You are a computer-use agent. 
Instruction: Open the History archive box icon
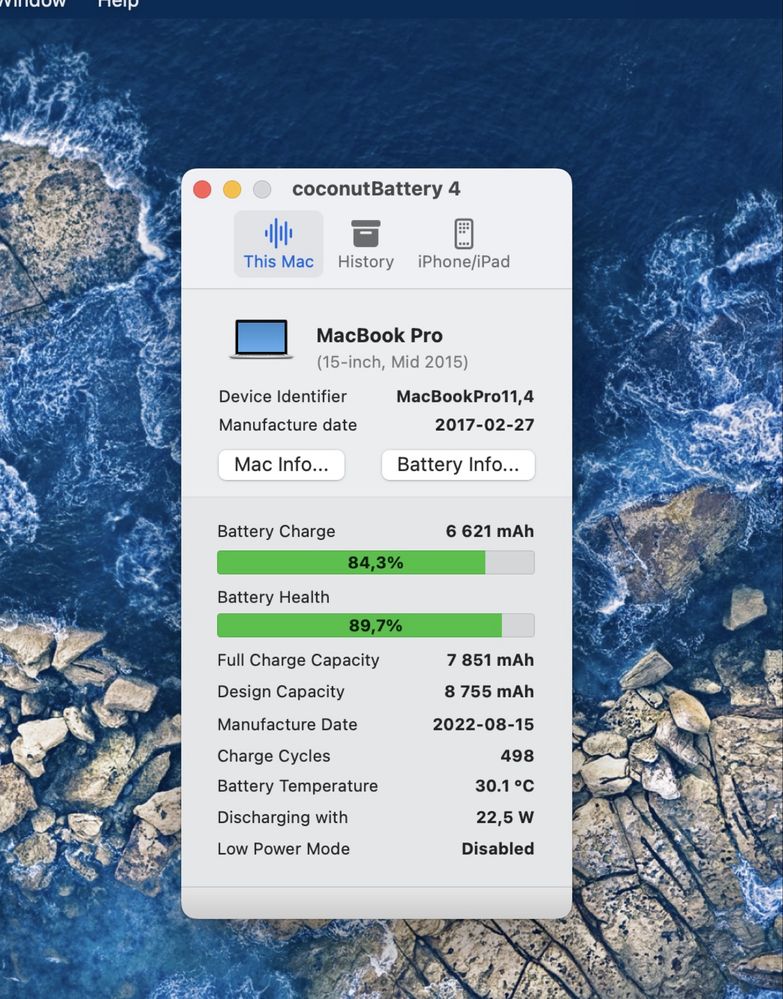[366, 233]
